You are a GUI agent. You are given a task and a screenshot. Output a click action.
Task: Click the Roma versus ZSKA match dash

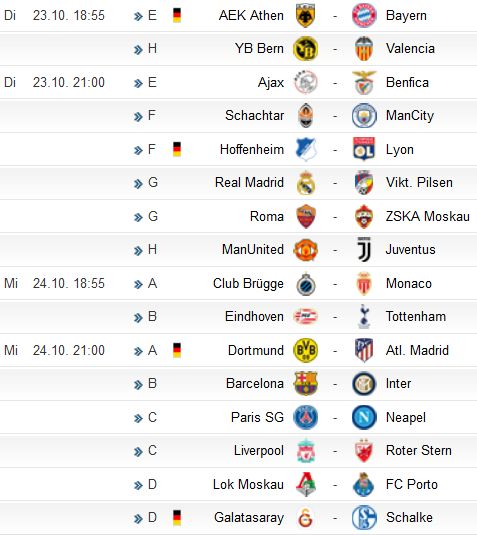point(335,217)
